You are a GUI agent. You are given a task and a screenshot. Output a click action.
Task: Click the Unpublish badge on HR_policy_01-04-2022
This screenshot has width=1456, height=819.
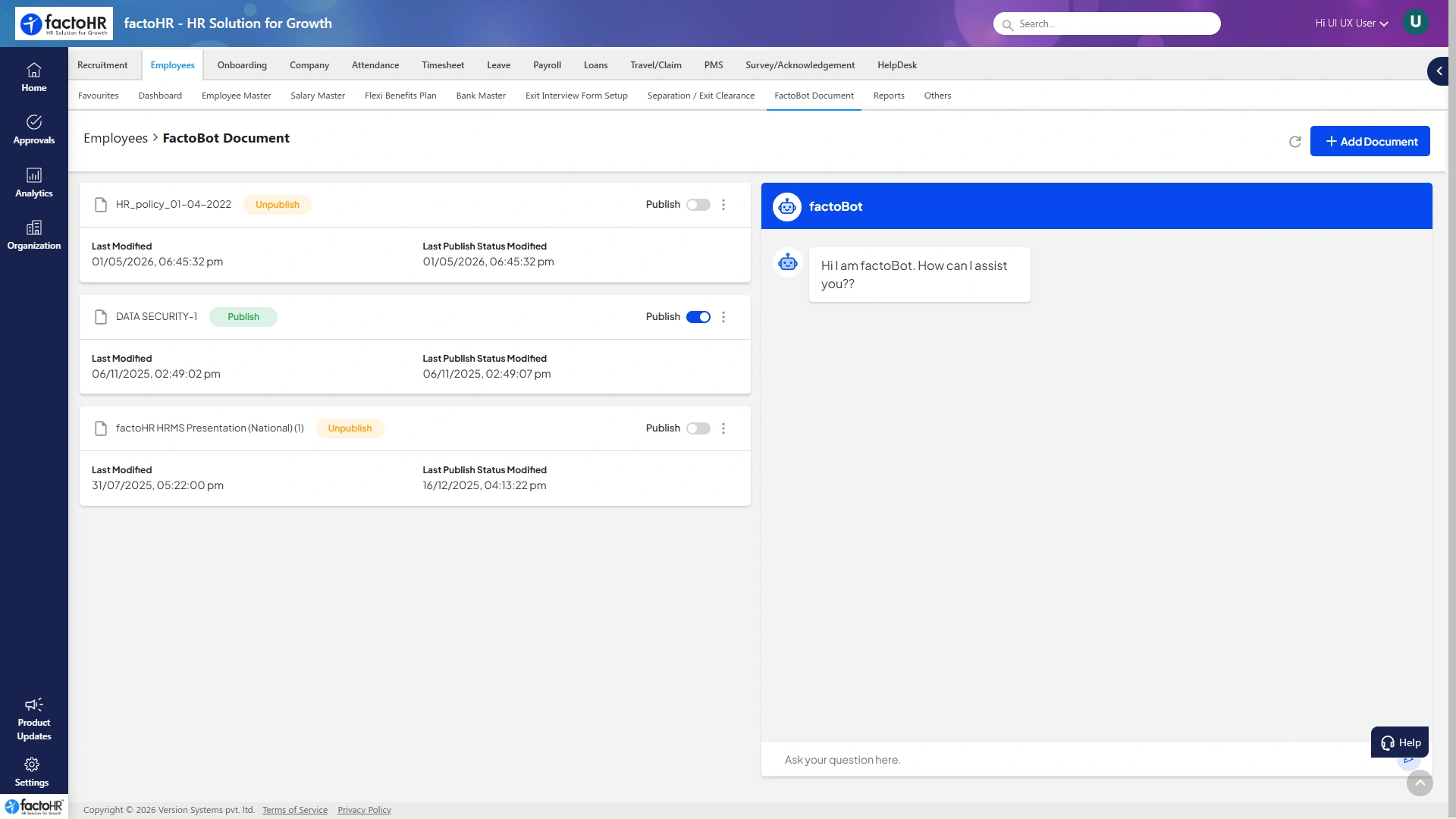[x=278, y=205]
